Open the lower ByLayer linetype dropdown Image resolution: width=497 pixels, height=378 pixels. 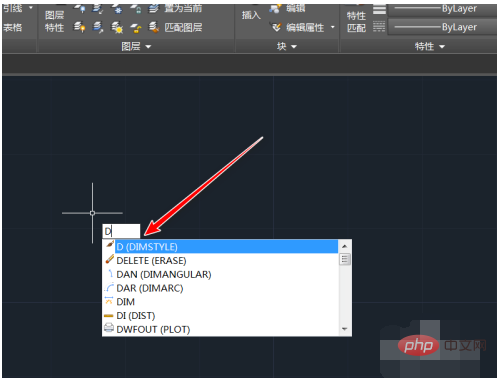click(443, 27)
